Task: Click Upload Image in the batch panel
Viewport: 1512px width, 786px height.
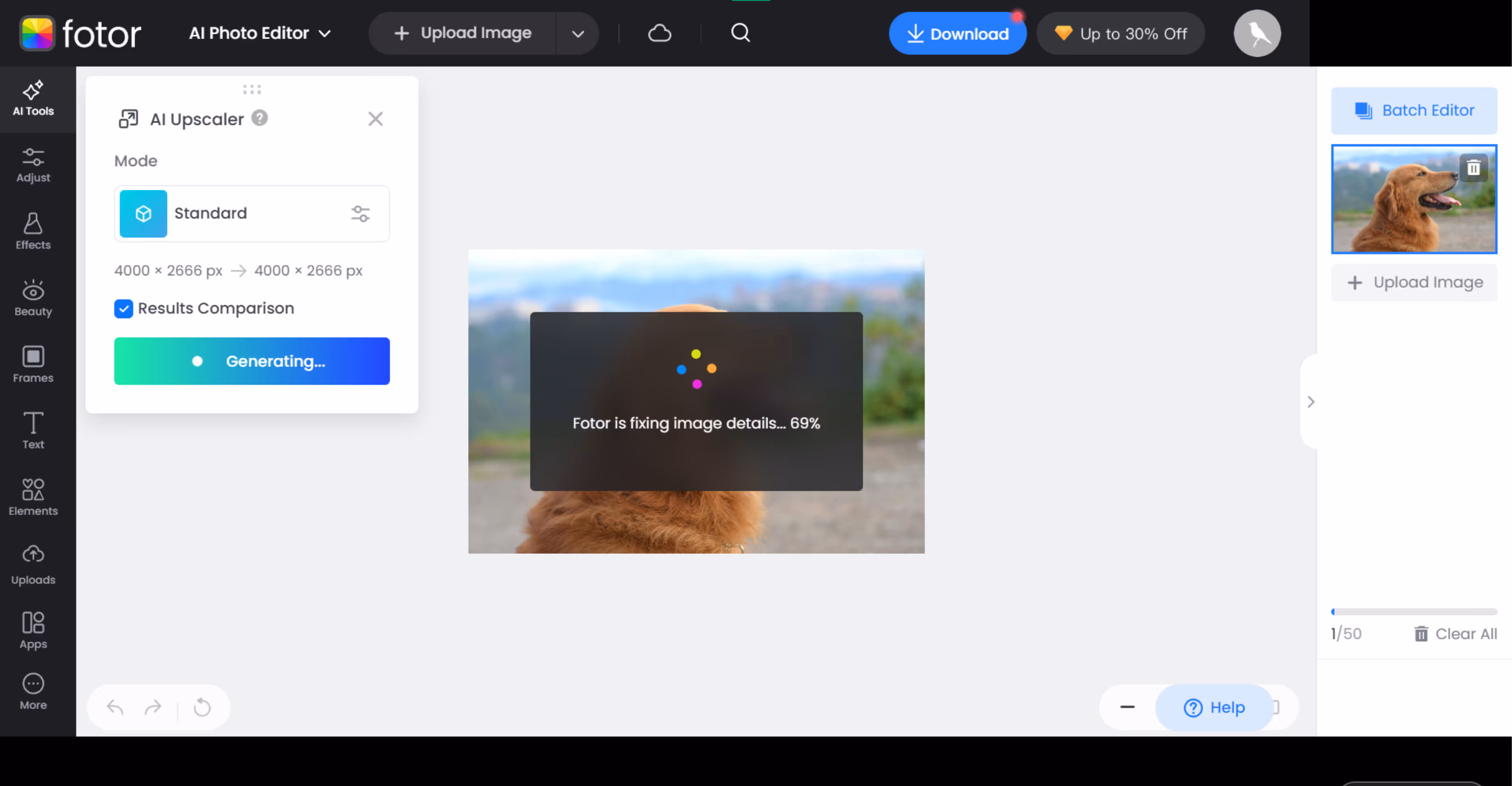Action: [1414, 283]
